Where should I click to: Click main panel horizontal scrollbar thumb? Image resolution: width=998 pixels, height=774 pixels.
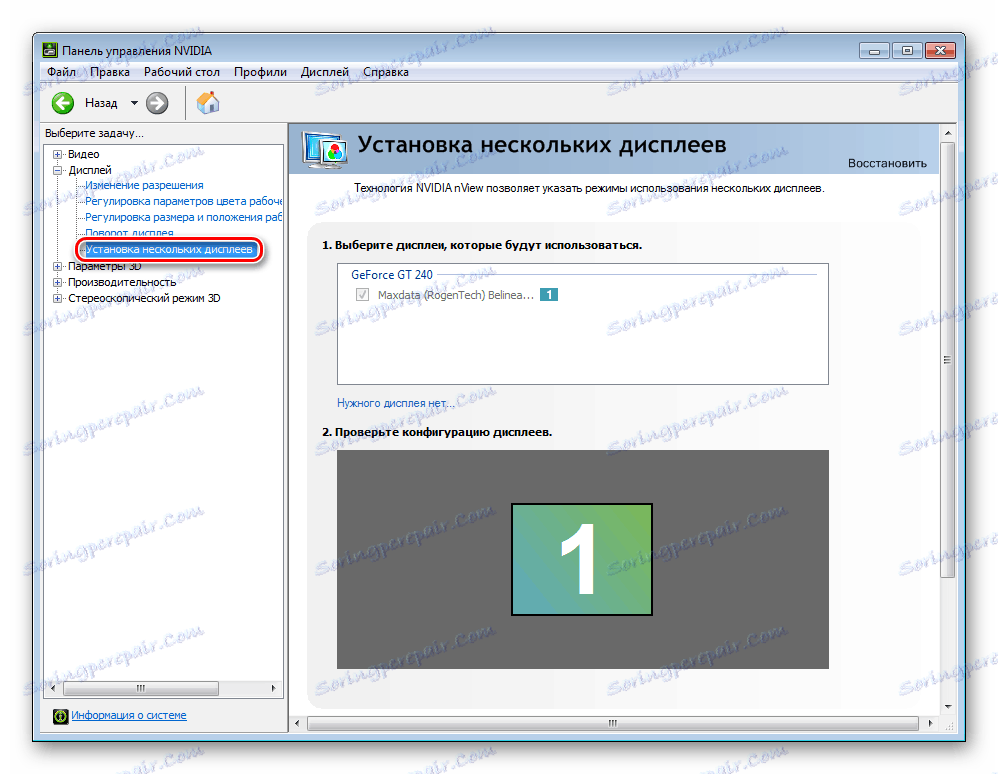pyautogui.click(x=613, y=723)
